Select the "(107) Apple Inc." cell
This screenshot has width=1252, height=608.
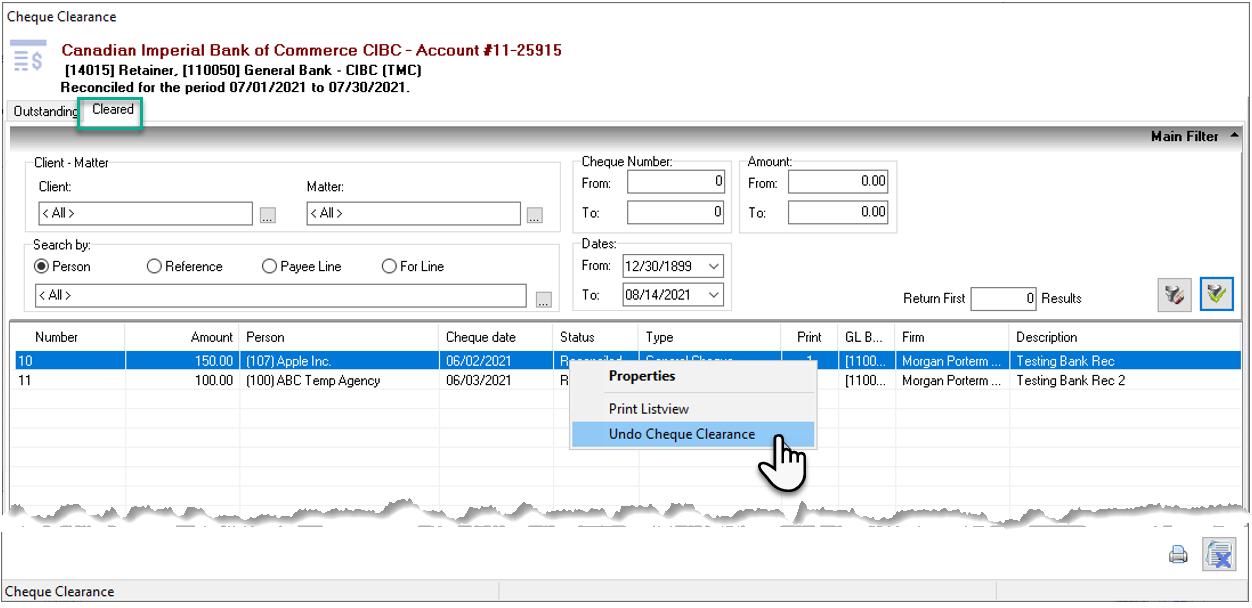pyautogui.click(x=340, y=361)
